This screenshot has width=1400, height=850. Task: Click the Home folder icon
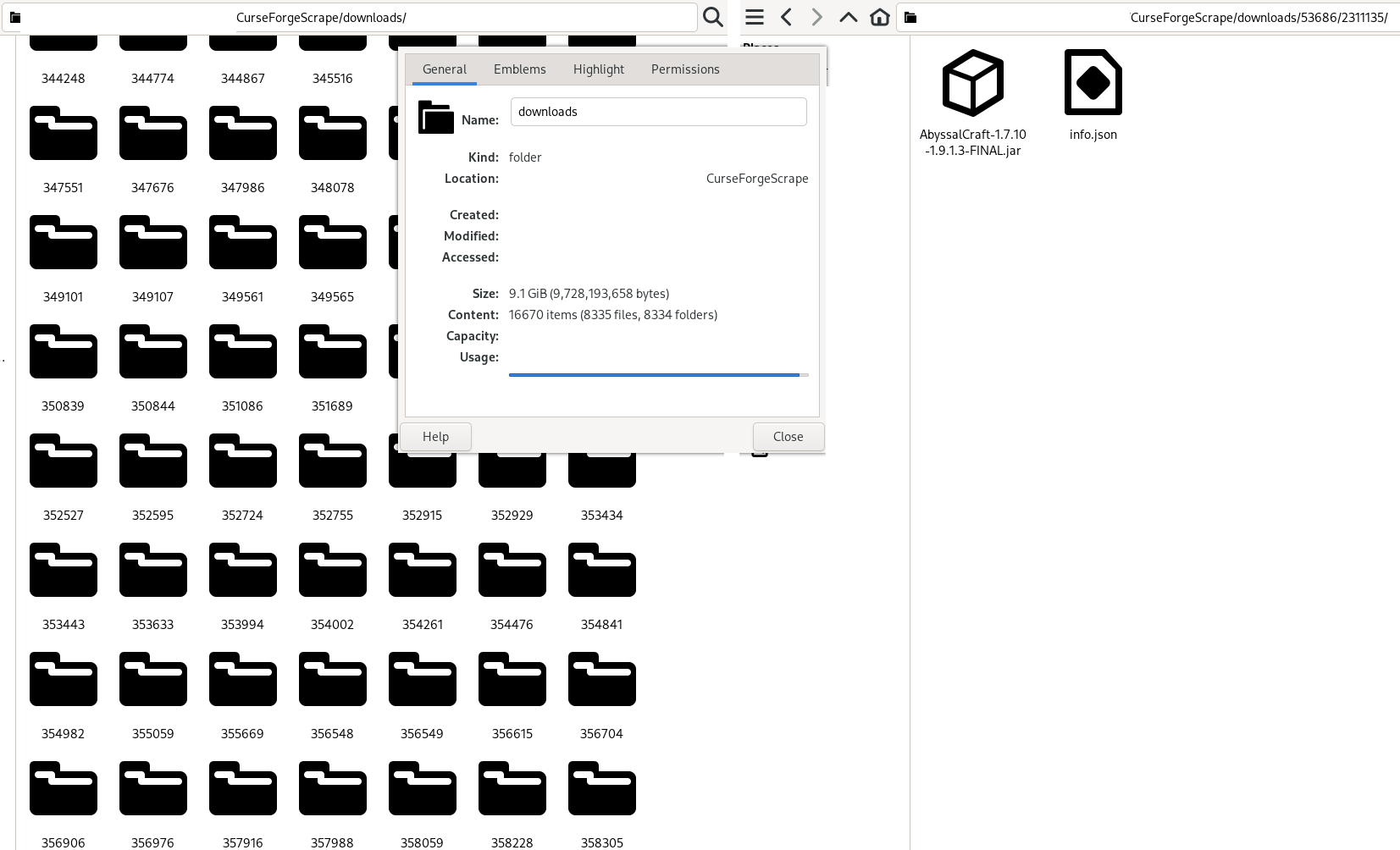coord(880,17)
